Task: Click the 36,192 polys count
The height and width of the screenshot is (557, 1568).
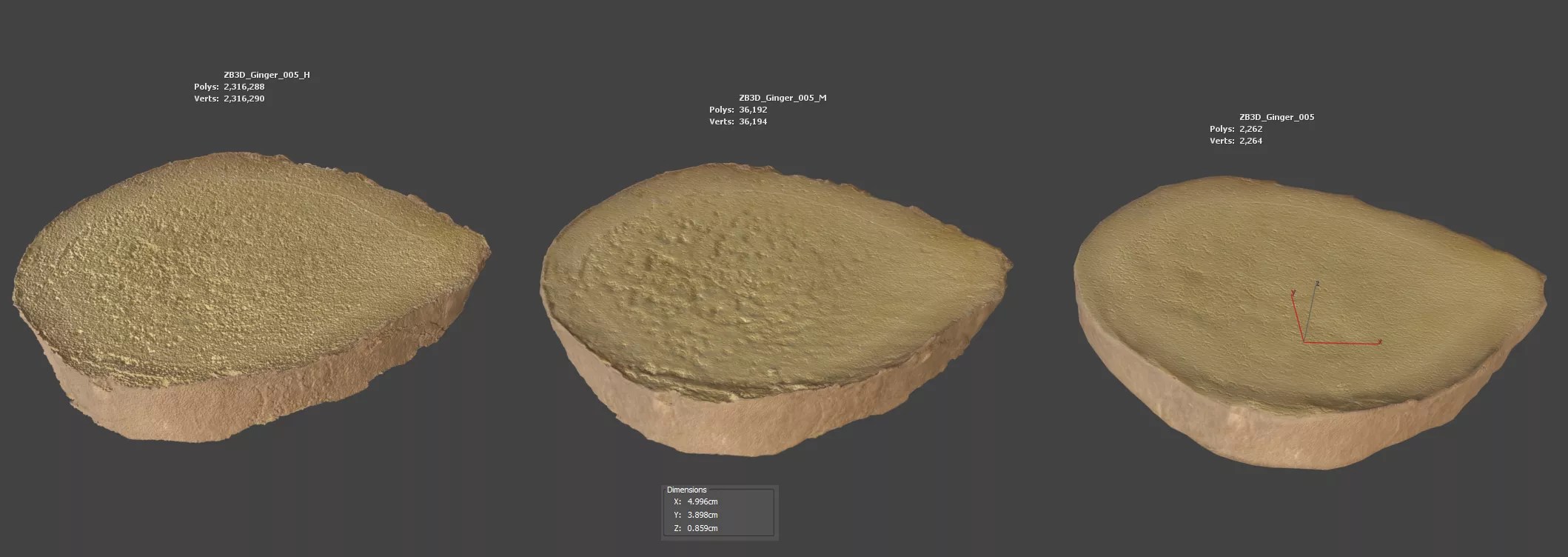Action: click(753, 110)
